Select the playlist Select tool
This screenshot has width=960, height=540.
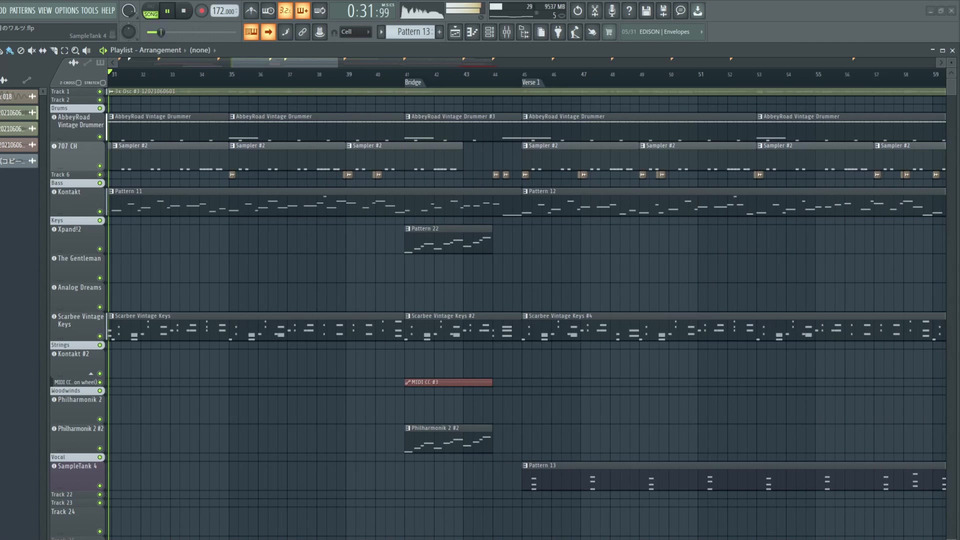click(x=64, y=51)
